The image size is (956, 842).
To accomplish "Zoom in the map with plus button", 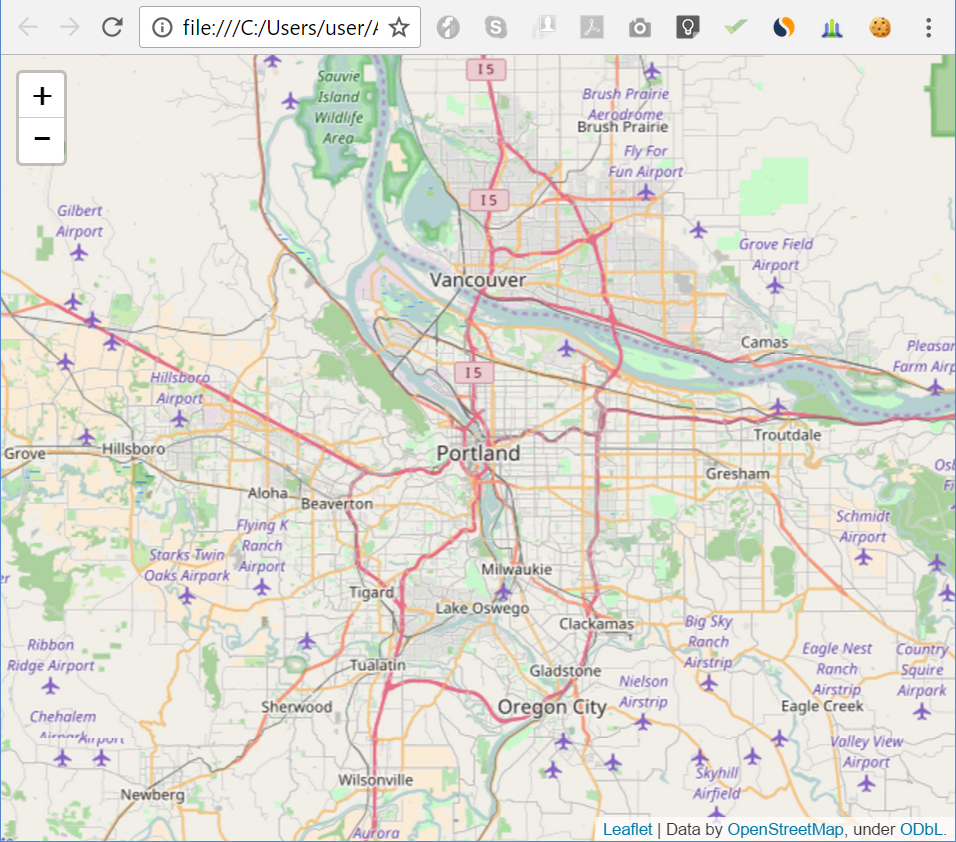I will click(41, 96).
